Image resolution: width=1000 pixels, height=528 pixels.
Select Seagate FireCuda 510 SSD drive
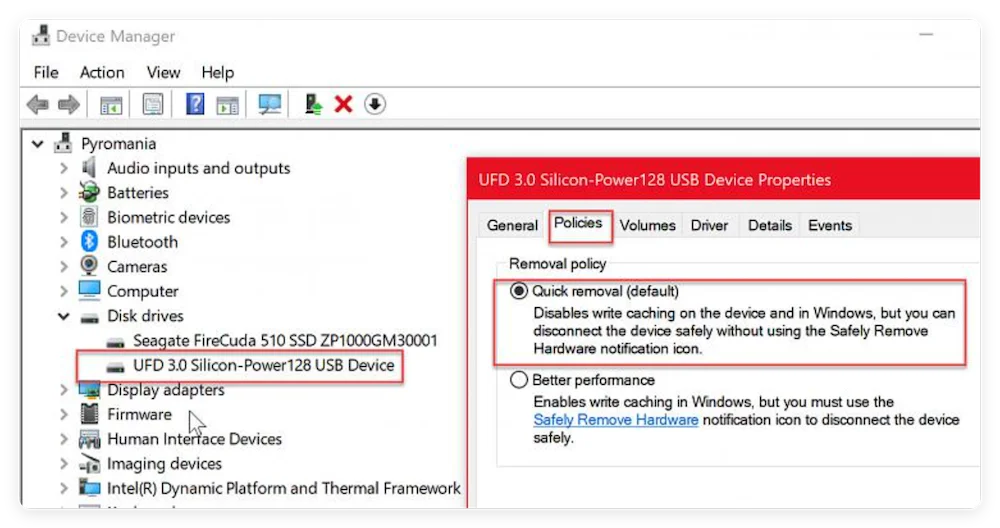coord(285,341)
